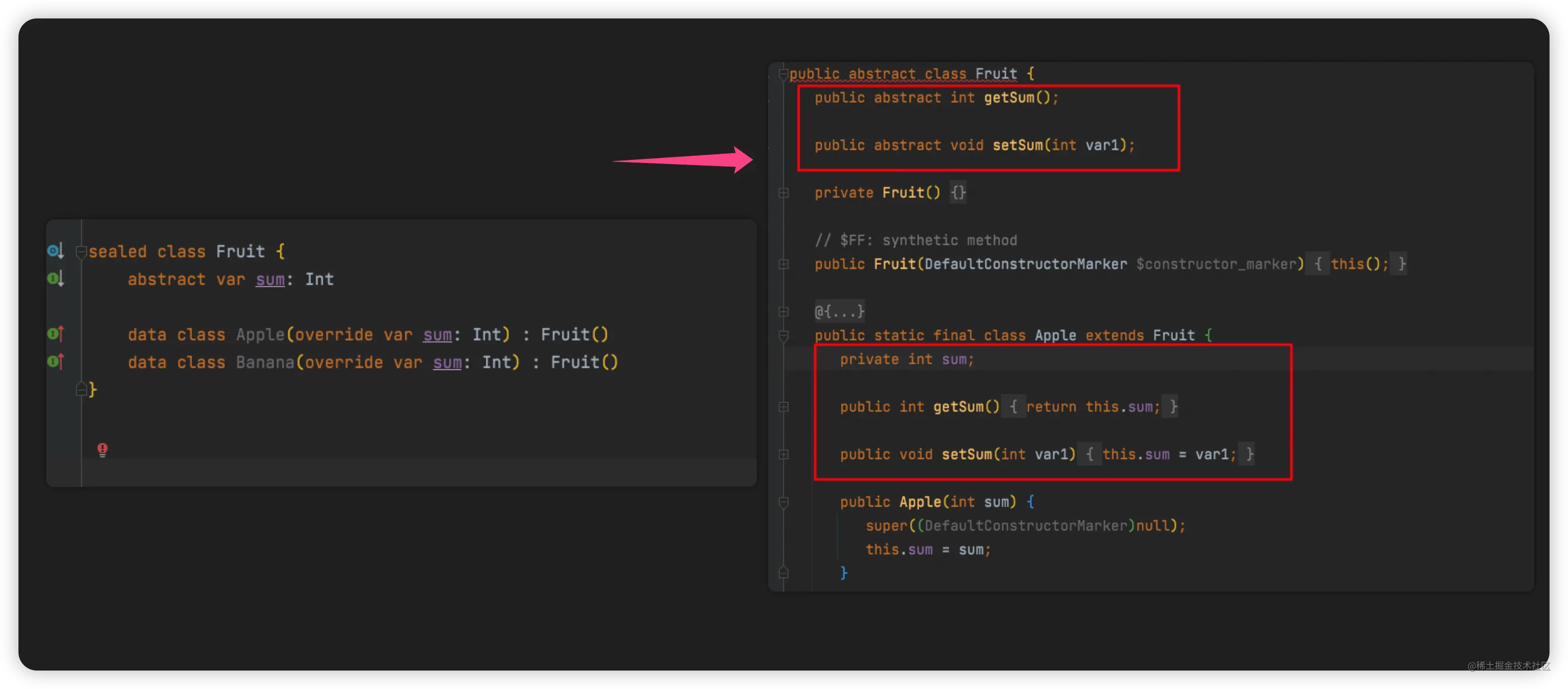The height and width of the screenshot is (689, 1568).
Task: Click 'Apple' in 'class Apple extends Fruit'
Action: [1055, 335]
